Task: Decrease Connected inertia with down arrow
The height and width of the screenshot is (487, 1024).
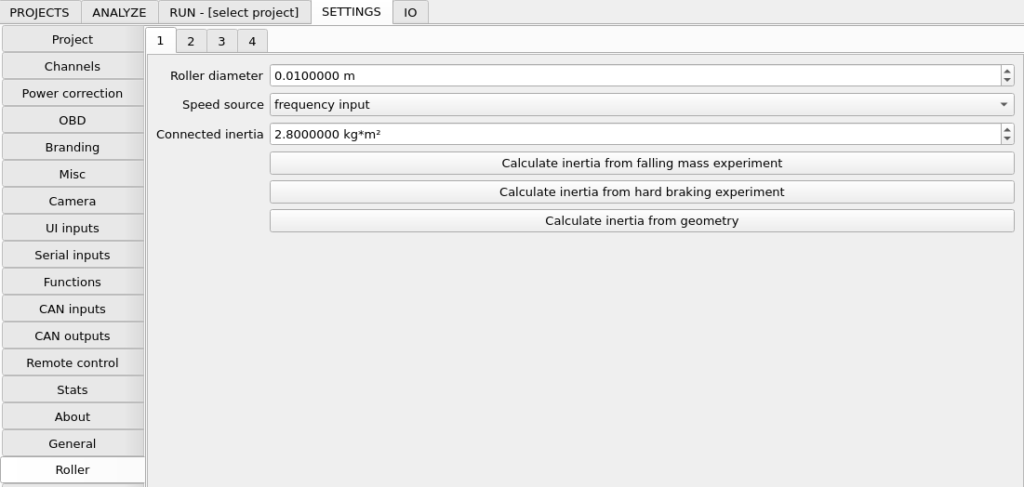Action: (1007, 139)
